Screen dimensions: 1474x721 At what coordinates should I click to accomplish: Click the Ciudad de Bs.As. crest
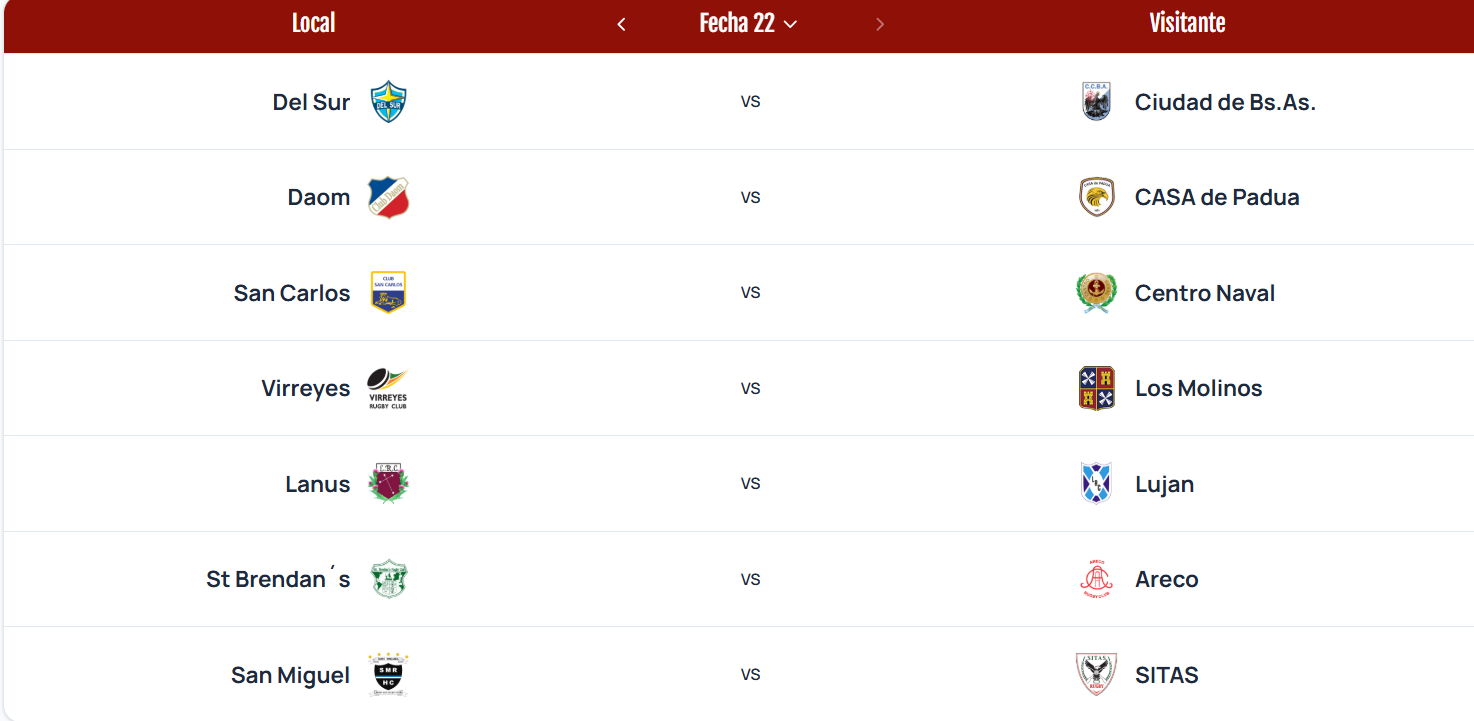(x=1097, y=102)
